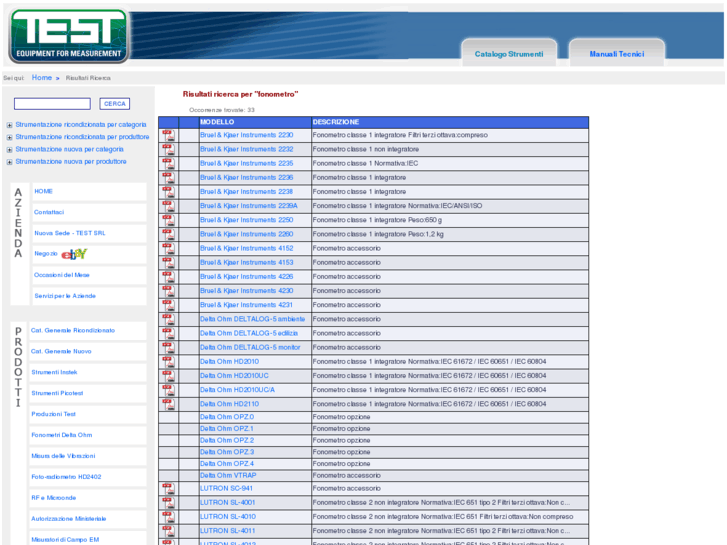Open PDF icon for Bruel & Kjaer 2236
The image size is (727, 545).
[168, 178]
